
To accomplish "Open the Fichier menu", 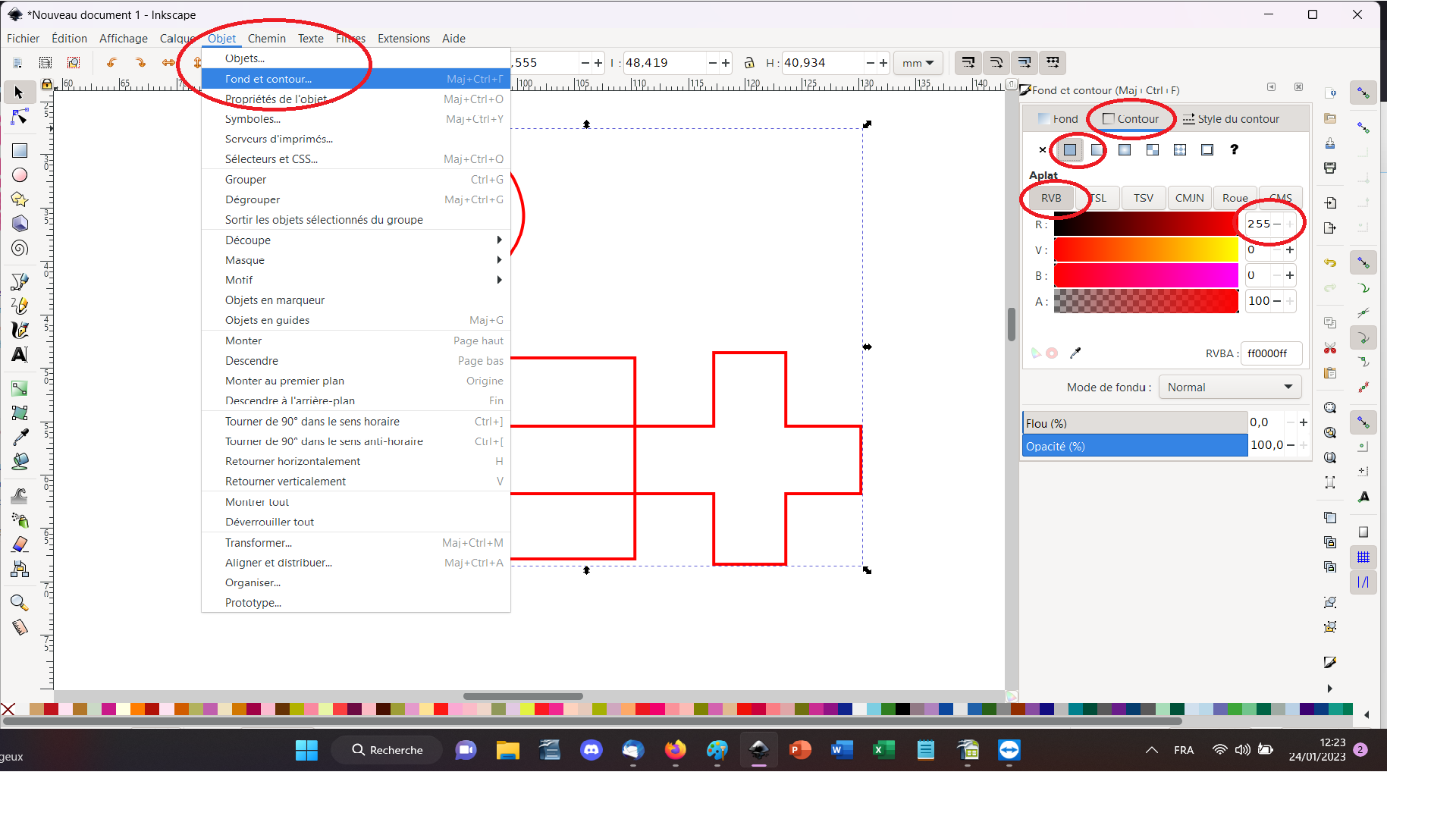I will (x=24, y=39).
